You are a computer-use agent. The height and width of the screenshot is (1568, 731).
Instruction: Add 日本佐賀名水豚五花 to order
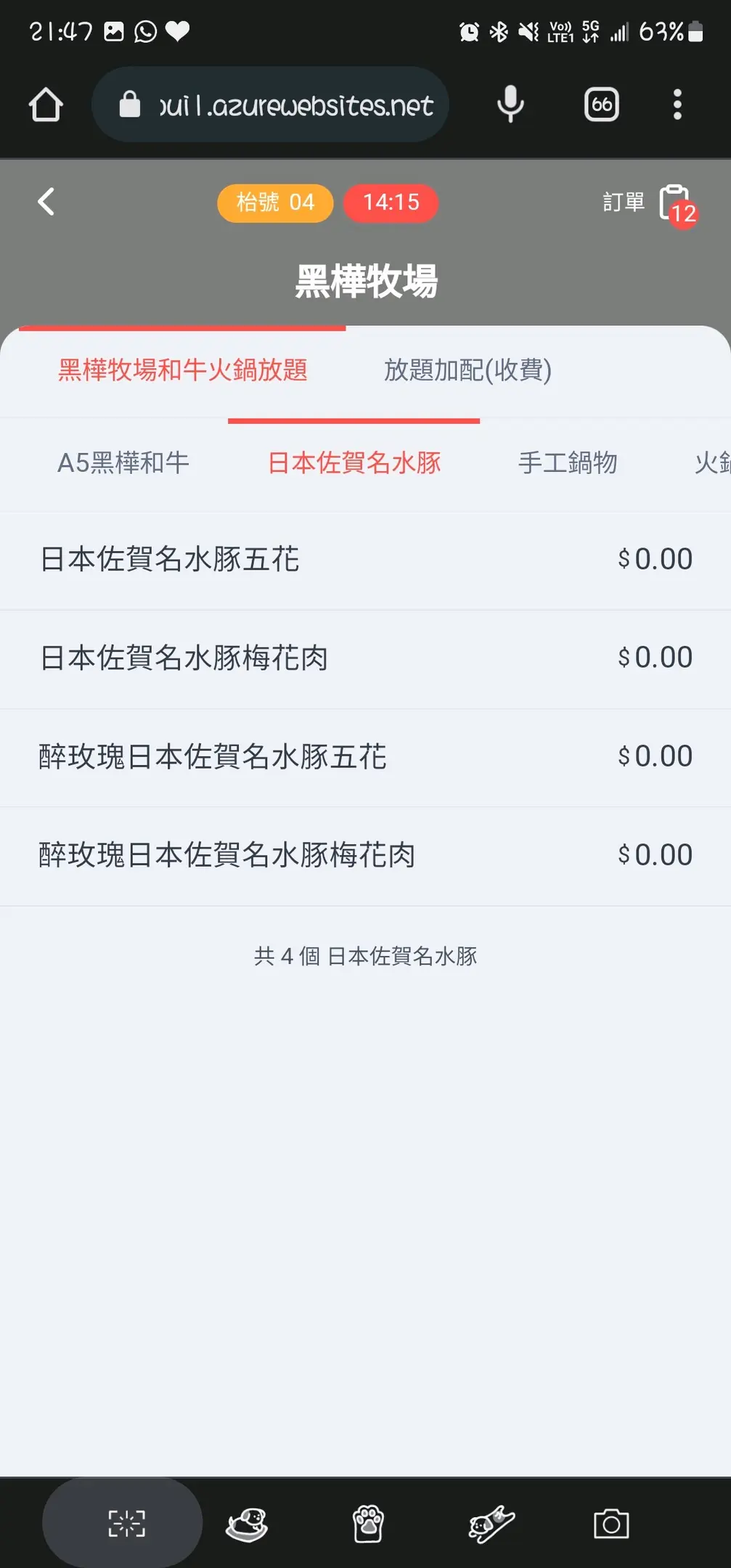365,560
